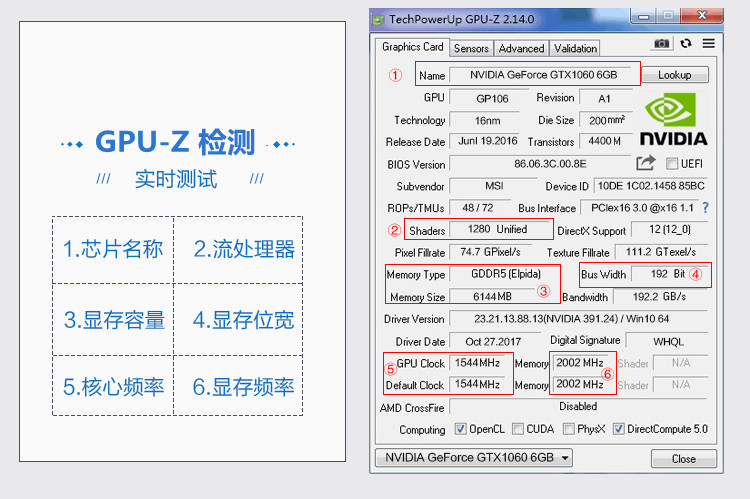Viewport: 750px width, 499px height.
Task: Click the Memory Type value GDDR5 (Elpida)
Action: pos(504,274)
